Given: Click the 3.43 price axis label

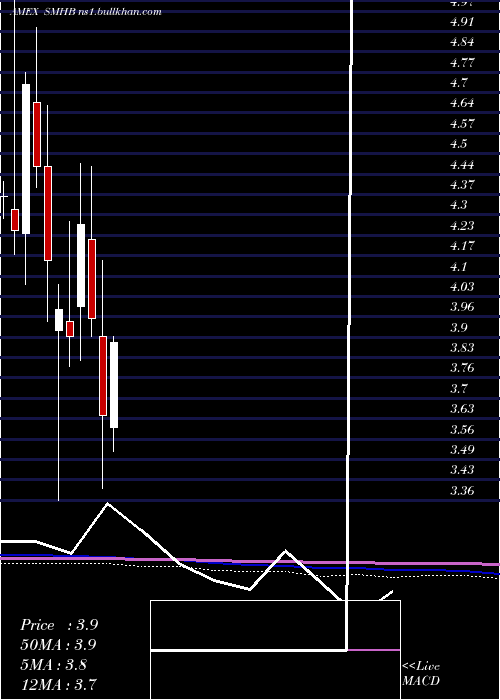Looking at the screenshot, I should tap(462, 470).
